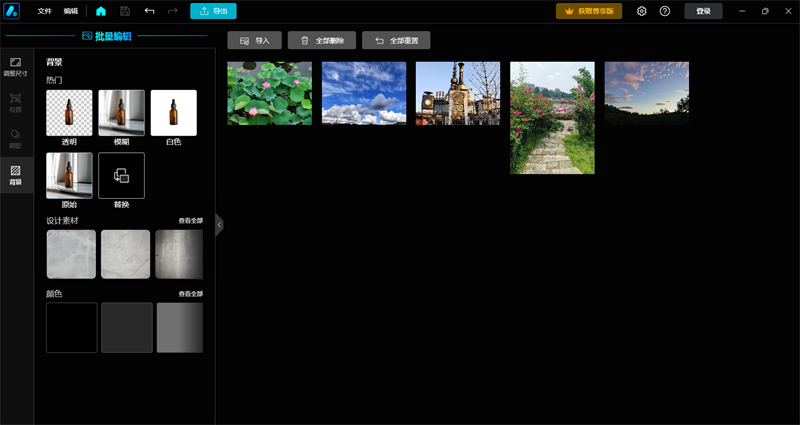
Task: Click the 设计素材 section label
Action: coord(62,220)
